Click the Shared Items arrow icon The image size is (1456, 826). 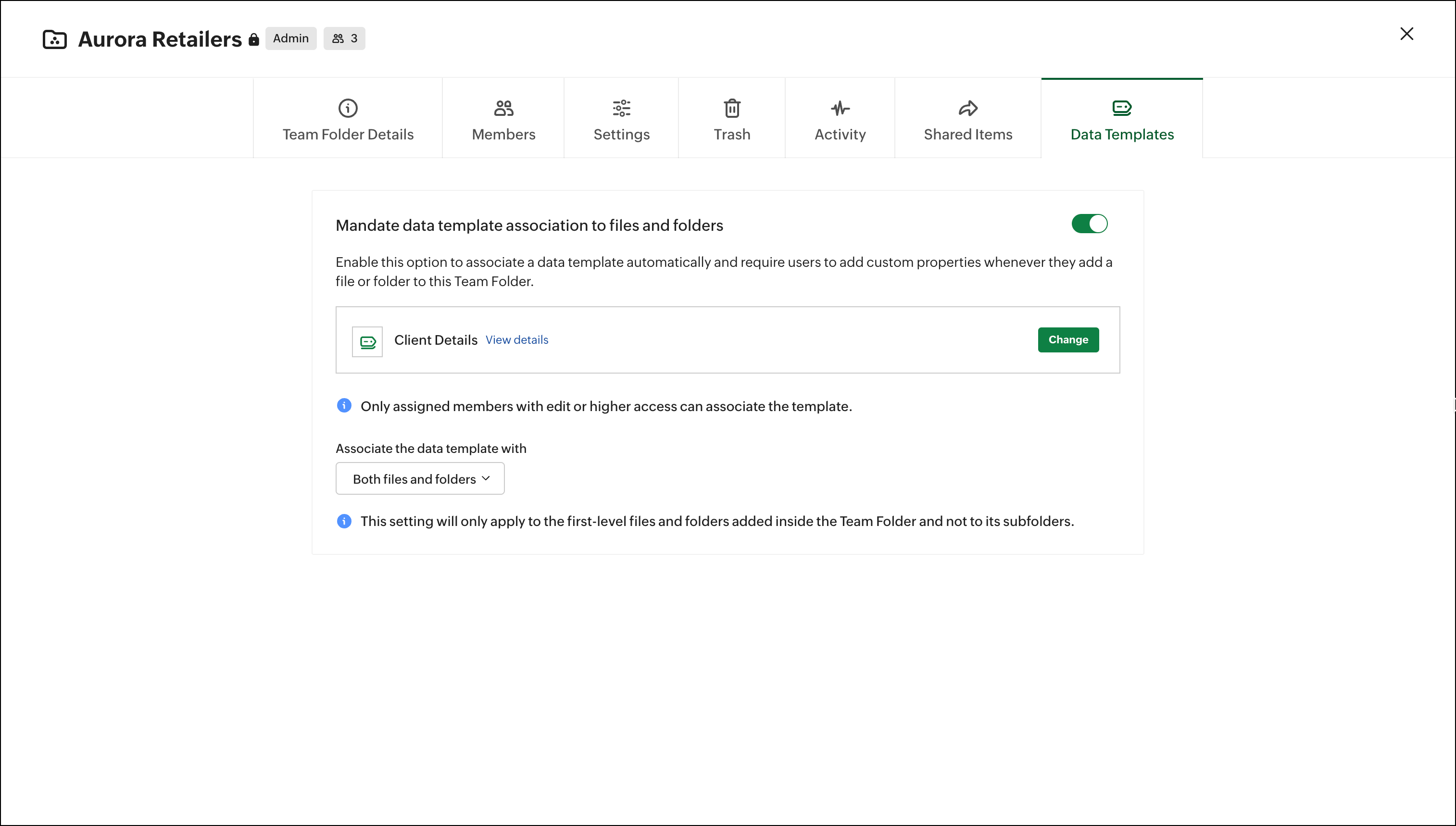(x=967, y=108)
